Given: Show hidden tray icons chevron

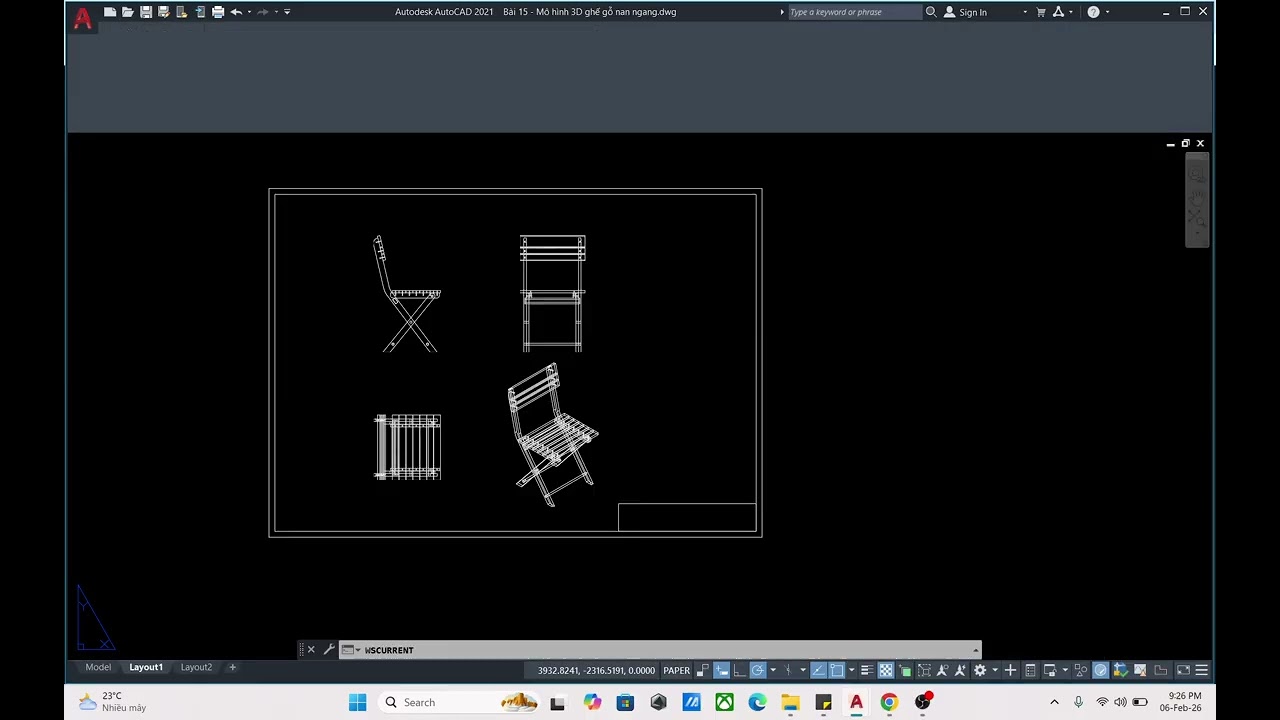Looking at the screenshot, I should coord(1054,702).
